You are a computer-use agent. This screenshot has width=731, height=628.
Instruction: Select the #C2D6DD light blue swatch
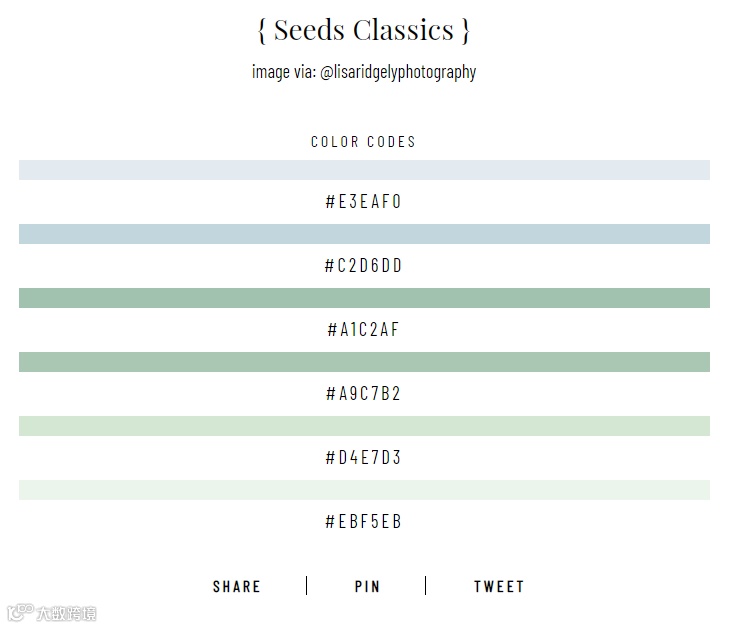point(364,234)
